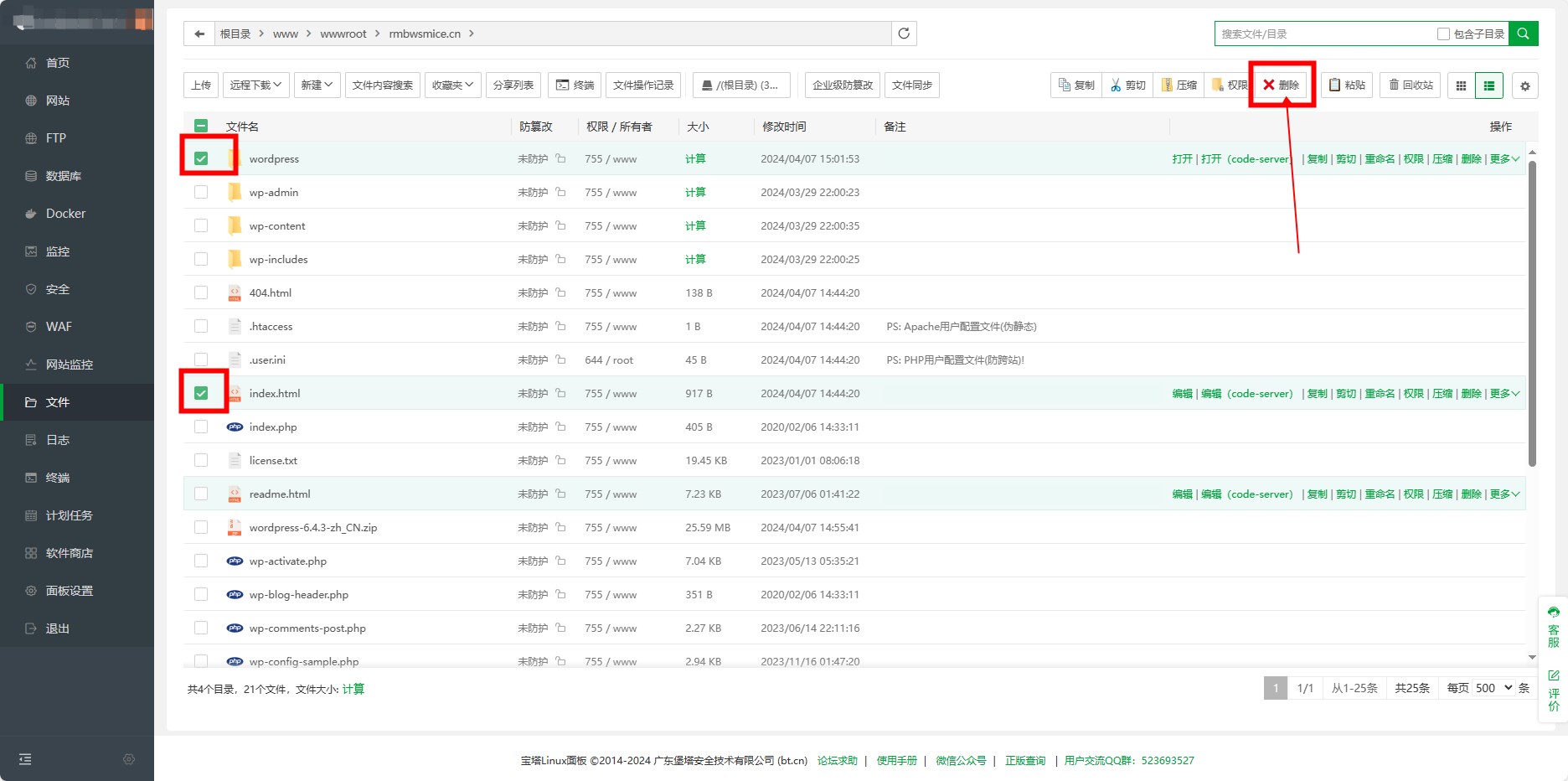The width and height of the screenshot is (1568, 781).
Task: Open the New (新建) dropdown
Action: pos(317,85)
